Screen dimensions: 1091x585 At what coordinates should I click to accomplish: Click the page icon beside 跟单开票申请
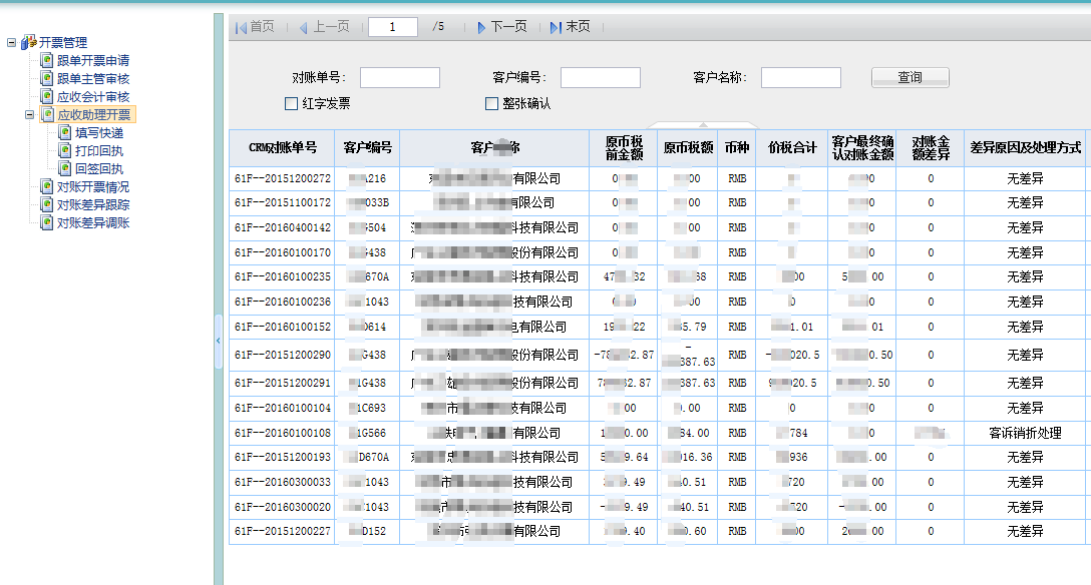[47, 61]
